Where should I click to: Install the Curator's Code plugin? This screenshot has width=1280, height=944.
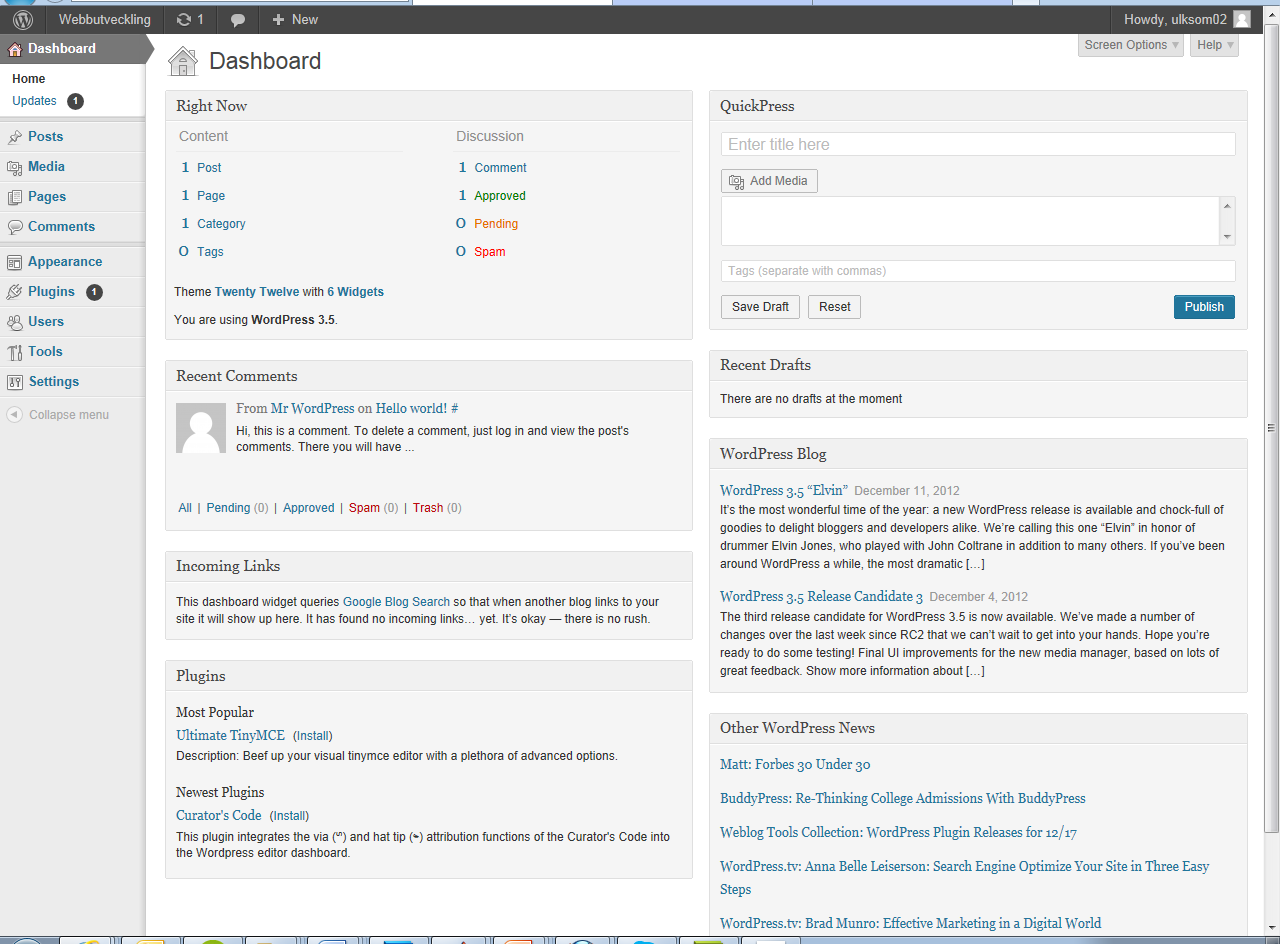point(289,816)
